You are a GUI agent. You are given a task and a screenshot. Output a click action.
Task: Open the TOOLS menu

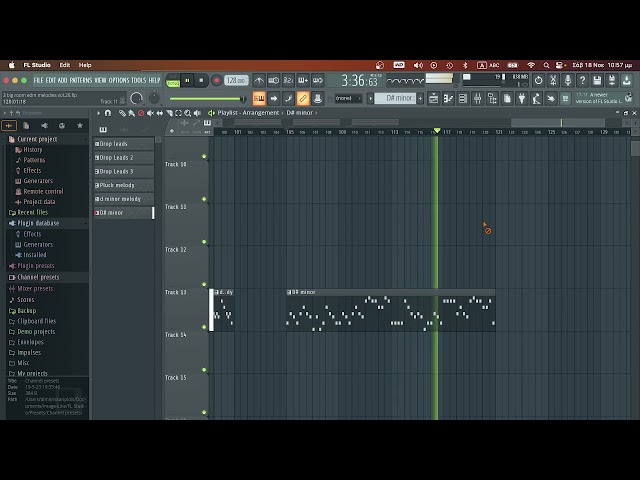tap(138, 80)
